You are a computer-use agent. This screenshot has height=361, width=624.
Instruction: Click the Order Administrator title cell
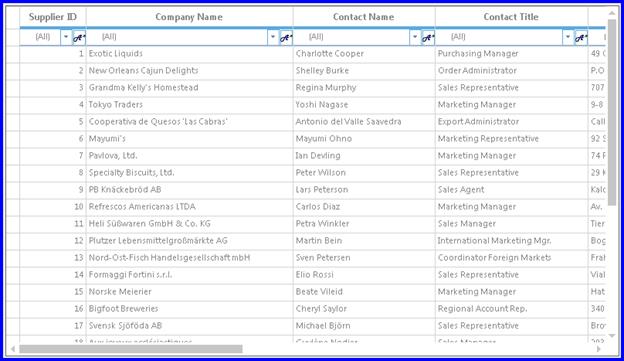pyautogui.click(x=511, y=71)
